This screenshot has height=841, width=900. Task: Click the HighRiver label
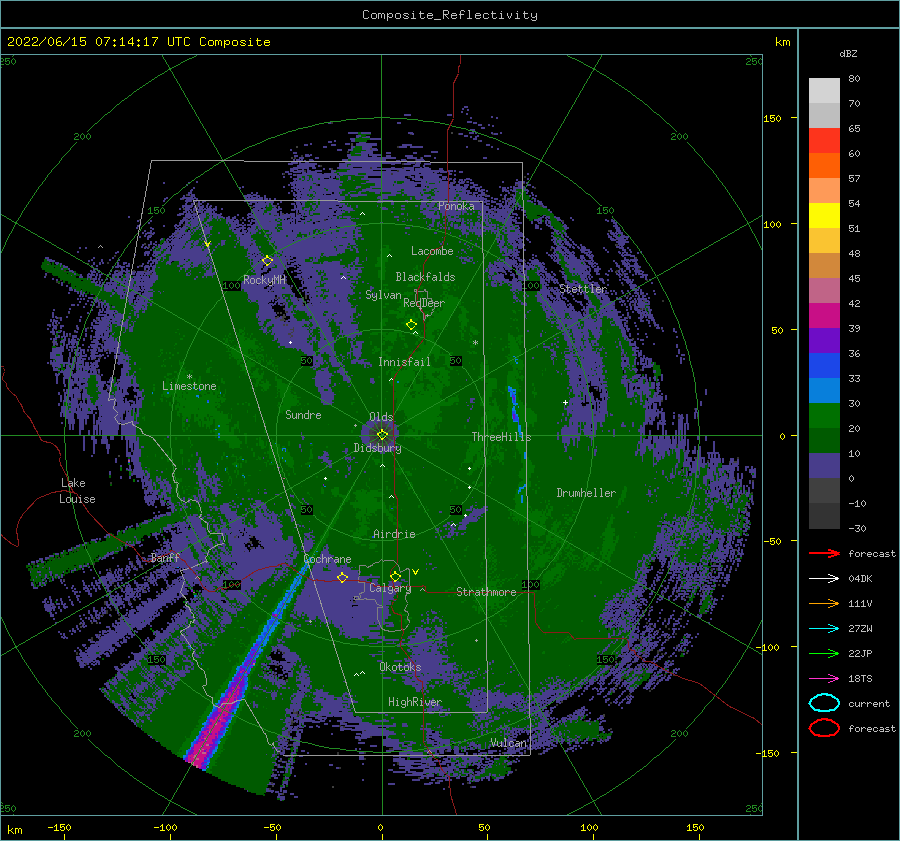coord(415,702)
